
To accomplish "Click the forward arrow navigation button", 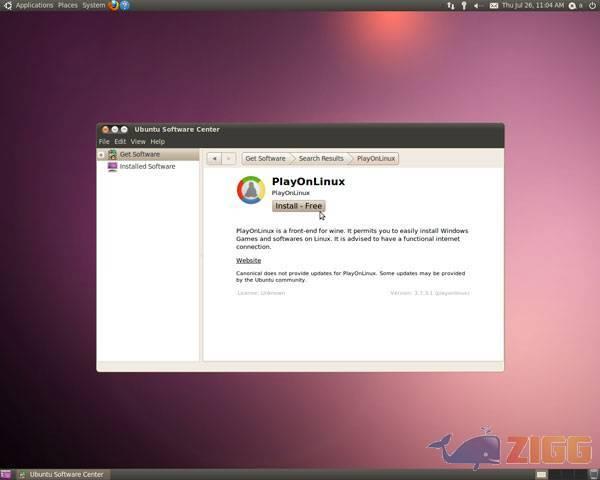I will [x=228, y=158].
